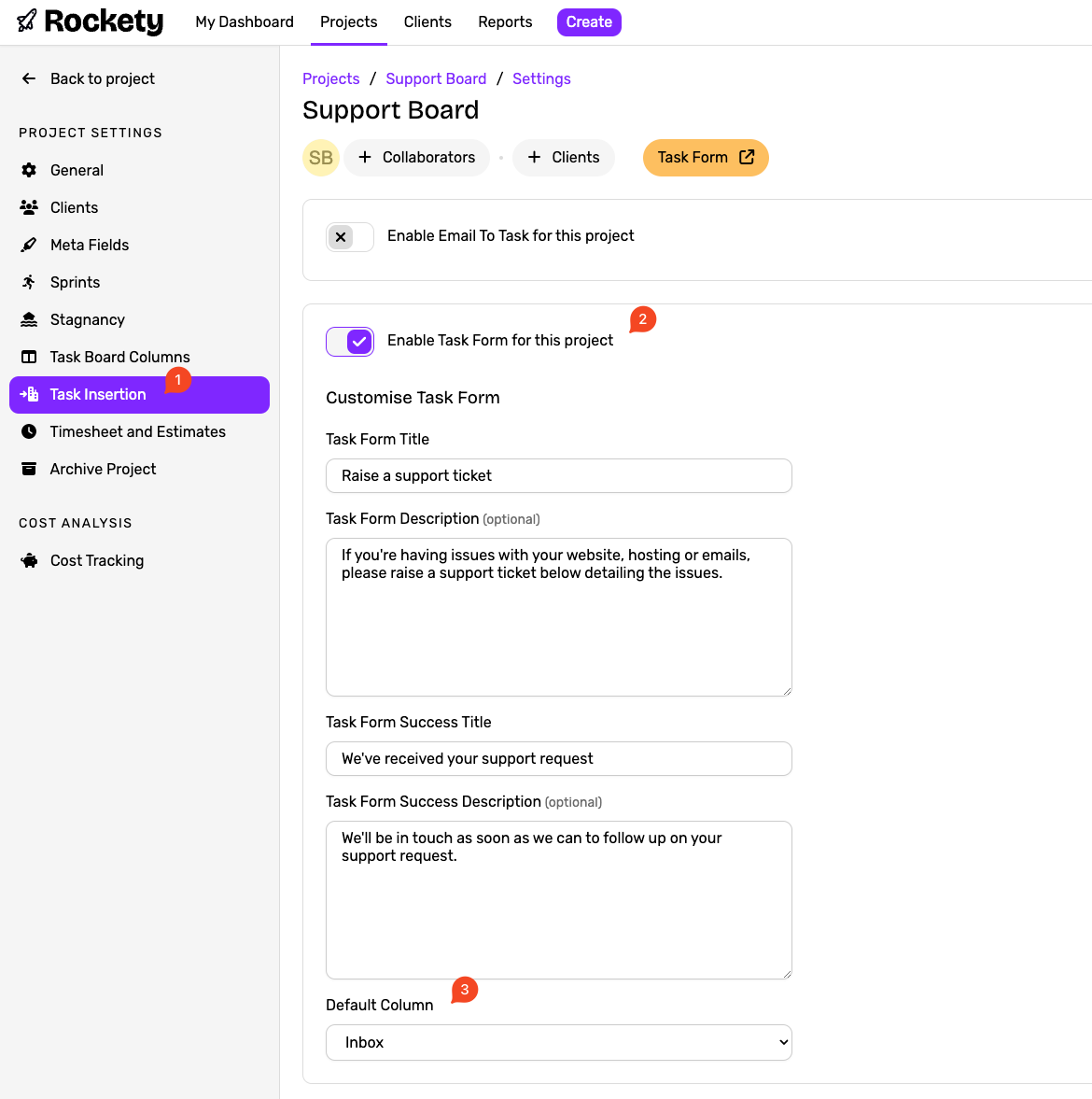Viewport: 1092px width, 1099px height.
Task: Click the 'Support Board' page title
Action: (x=391, y=110)
